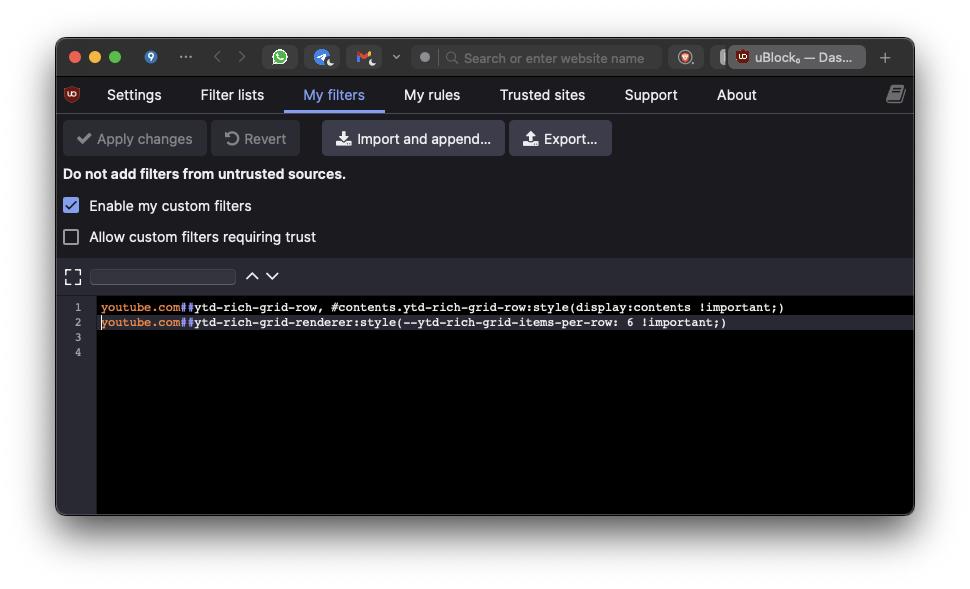Click the down chevron to find next match

[271, 276]
